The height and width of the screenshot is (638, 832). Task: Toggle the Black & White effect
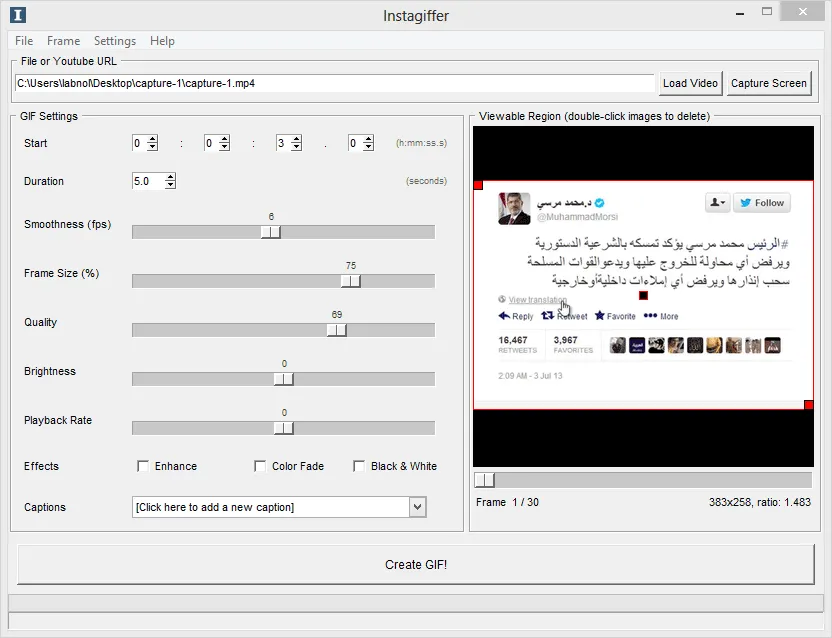tap(359, 466)
